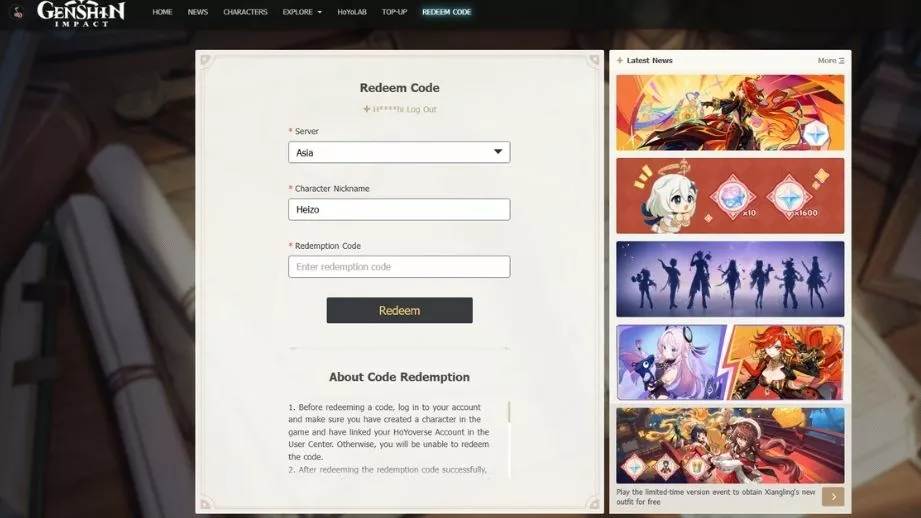Click the Xiangling's new outfit caption text
This screenshot has height=518, width=921.
click(x=715, y=497)
